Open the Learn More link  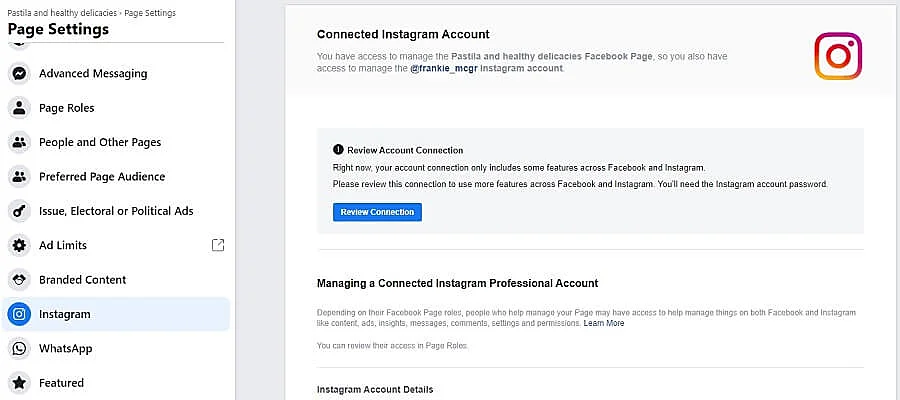(x=604, y=323)
